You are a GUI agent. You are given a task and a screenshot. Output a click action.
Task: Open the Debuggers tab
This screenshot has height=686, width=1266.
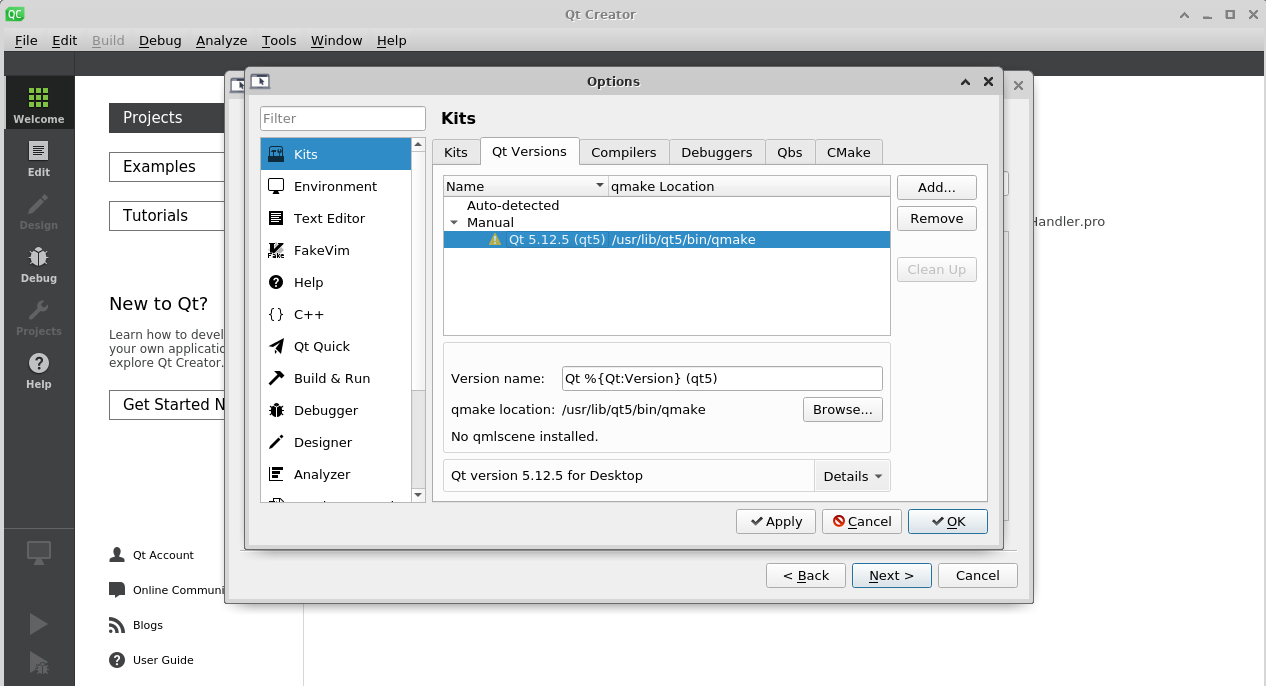pyautogui.click(x=717, y=153)
